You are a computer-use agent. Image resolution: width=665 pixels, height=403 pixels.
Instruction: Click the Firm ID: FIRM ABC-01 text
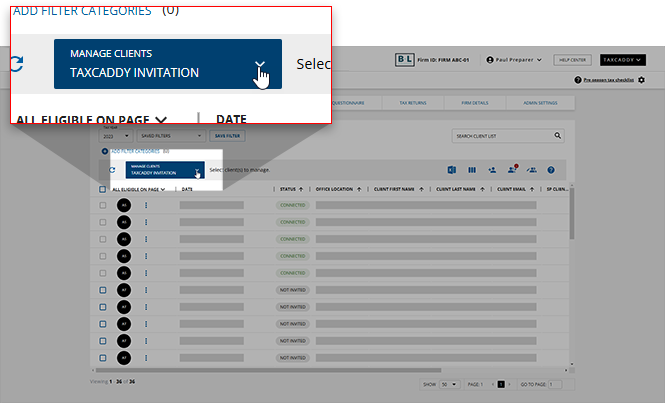443,60
